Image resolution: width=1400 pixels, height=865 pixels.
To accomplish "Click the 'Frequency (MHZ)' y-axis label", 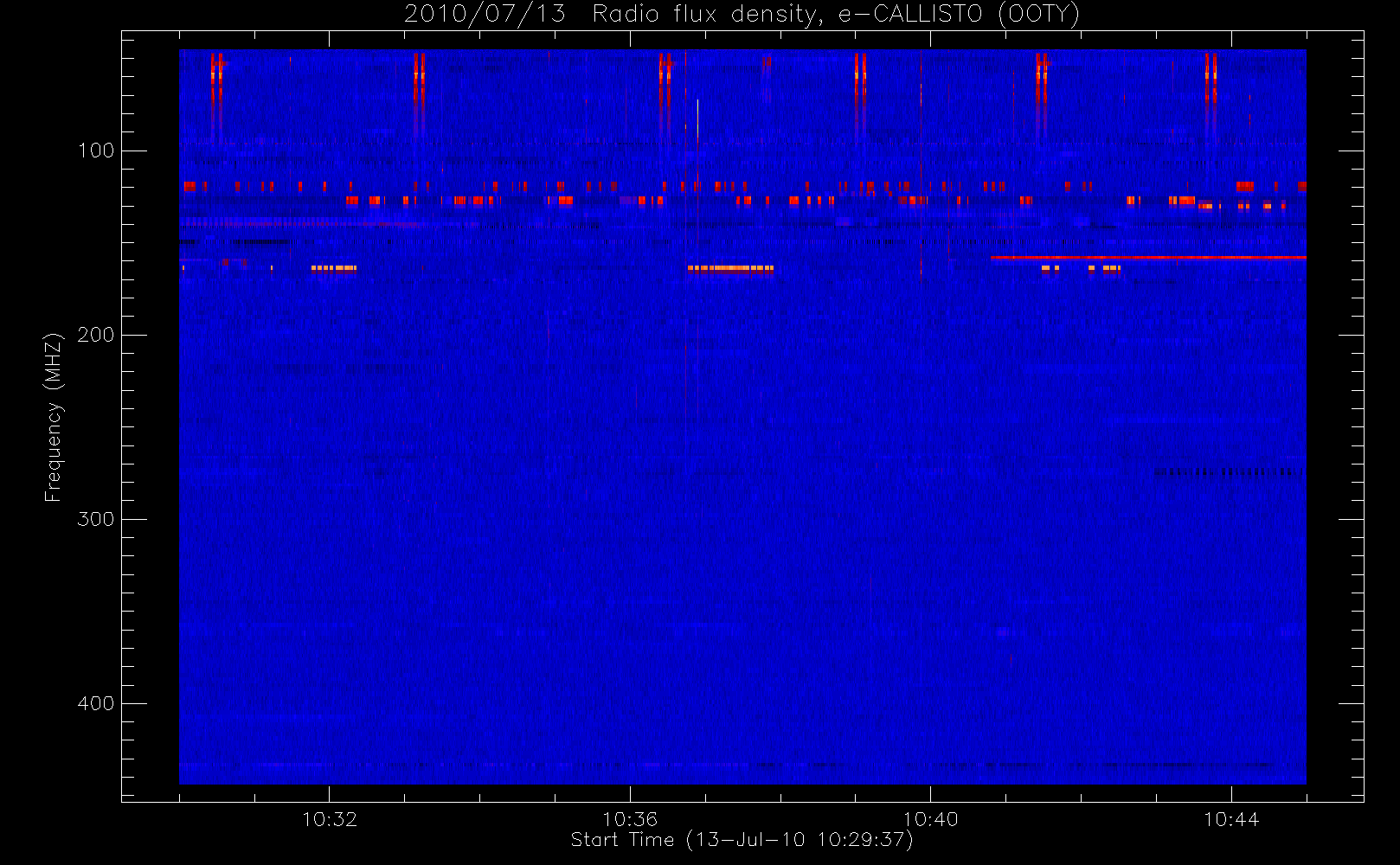I will [54, 417].
